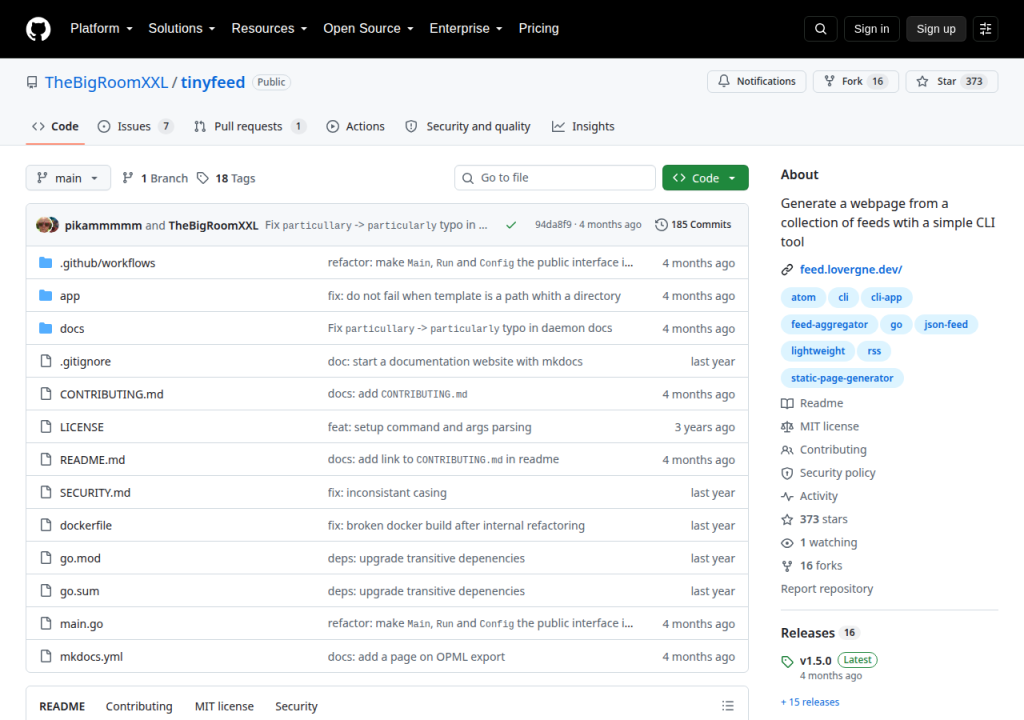Switch README panel to Security tab

[296, 706]
